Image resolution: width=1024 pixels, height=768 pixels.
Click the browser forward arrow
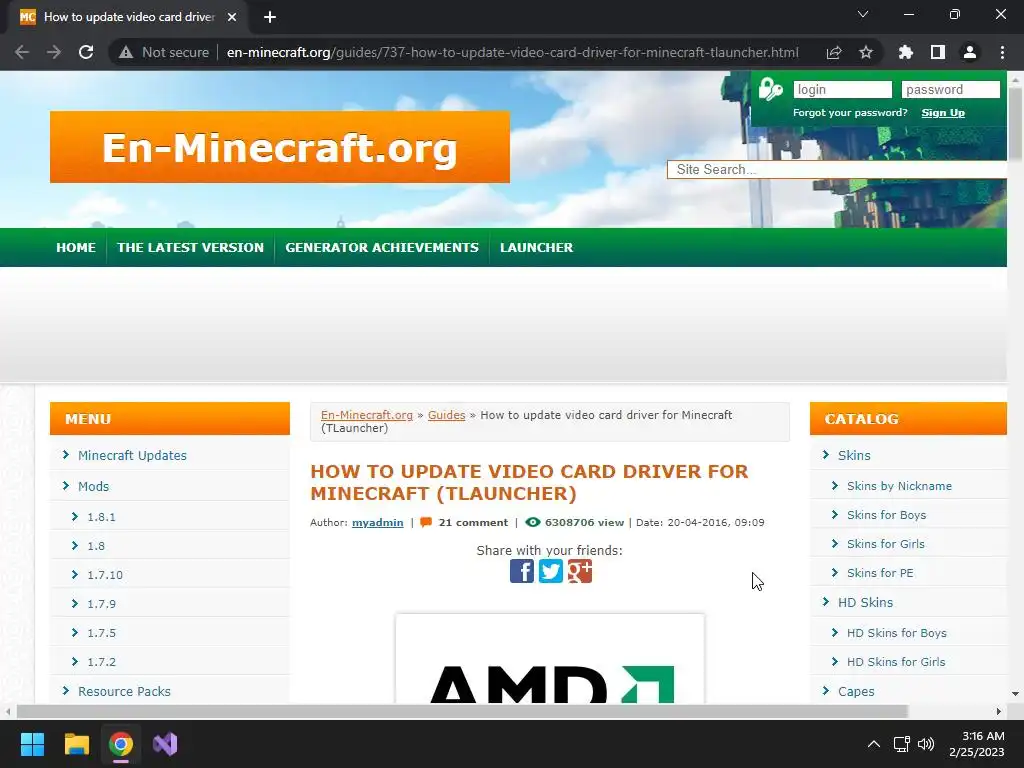54,52
